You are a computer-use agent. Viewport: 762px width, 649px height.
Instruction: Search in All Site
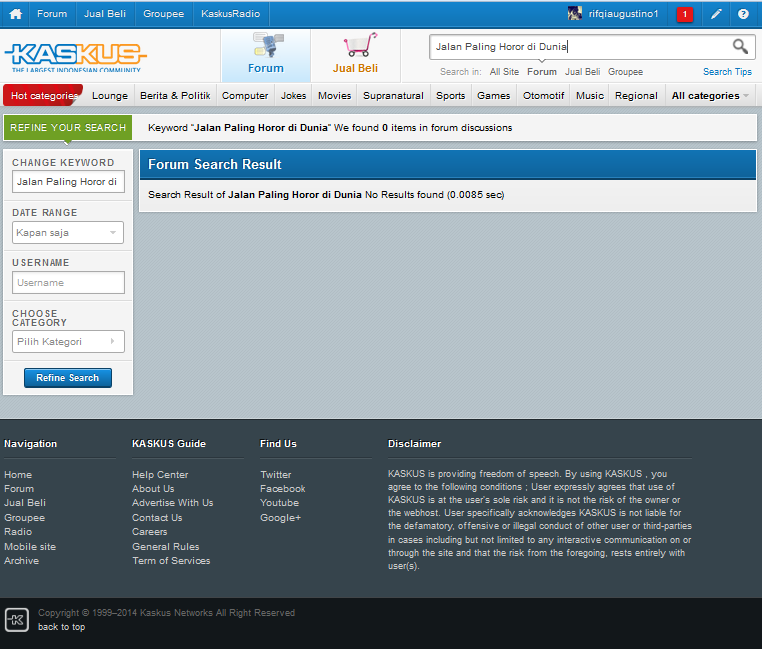point(504,72)
